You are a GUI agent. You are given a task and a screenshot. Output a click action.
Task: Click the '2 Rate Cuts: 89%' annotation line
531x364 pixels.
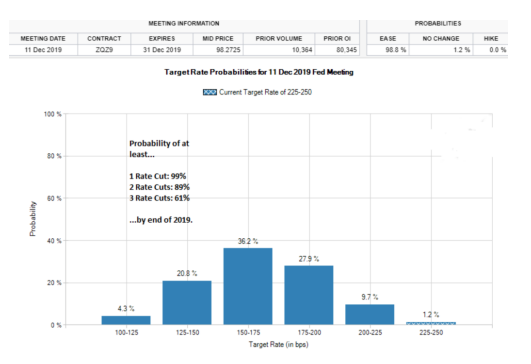[160, 187]
